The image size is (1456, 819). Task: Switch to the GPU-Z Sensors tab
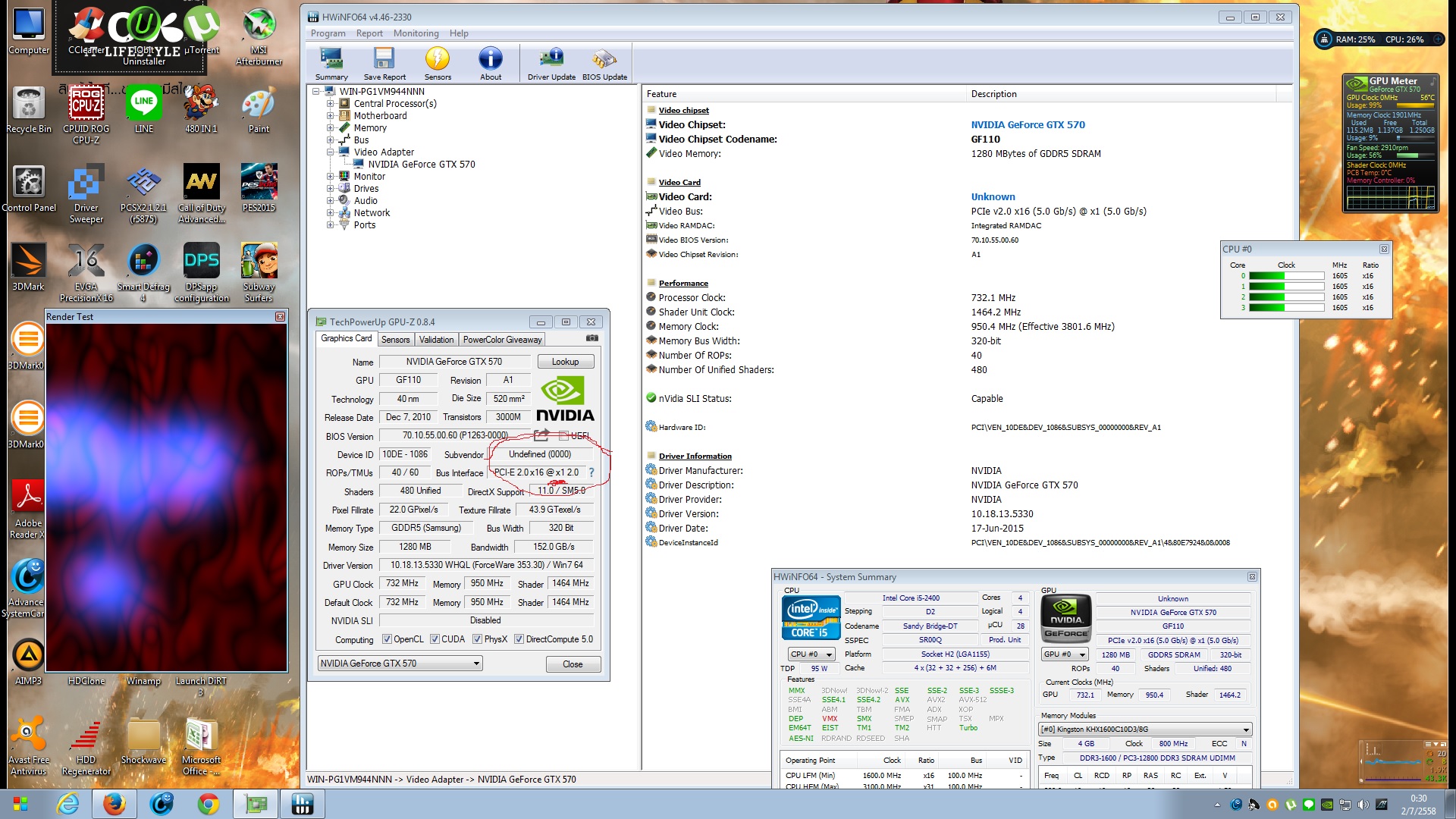coord(395,340)
